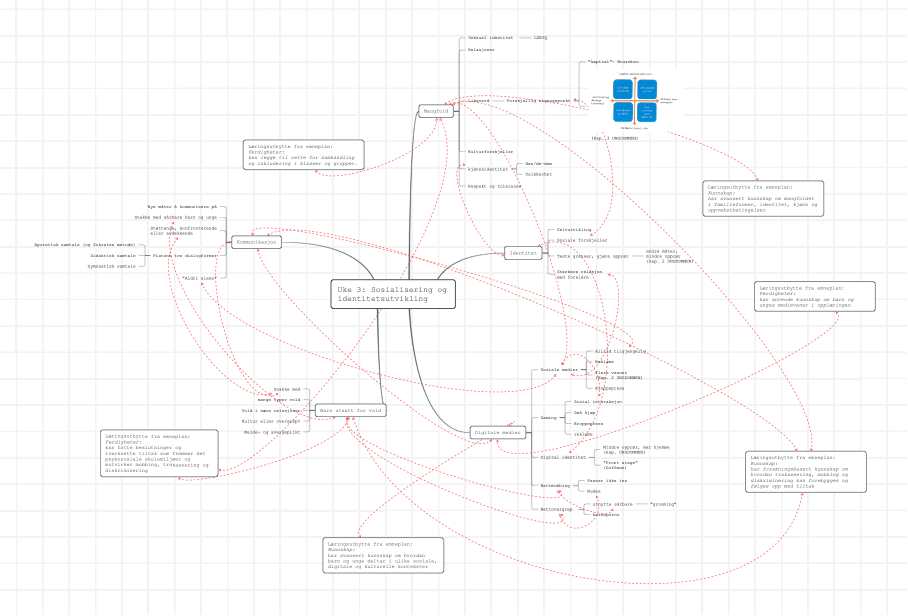Click the Usikkerhet sub-item
The height and width of the screenshot is (616, 908).
539,174
